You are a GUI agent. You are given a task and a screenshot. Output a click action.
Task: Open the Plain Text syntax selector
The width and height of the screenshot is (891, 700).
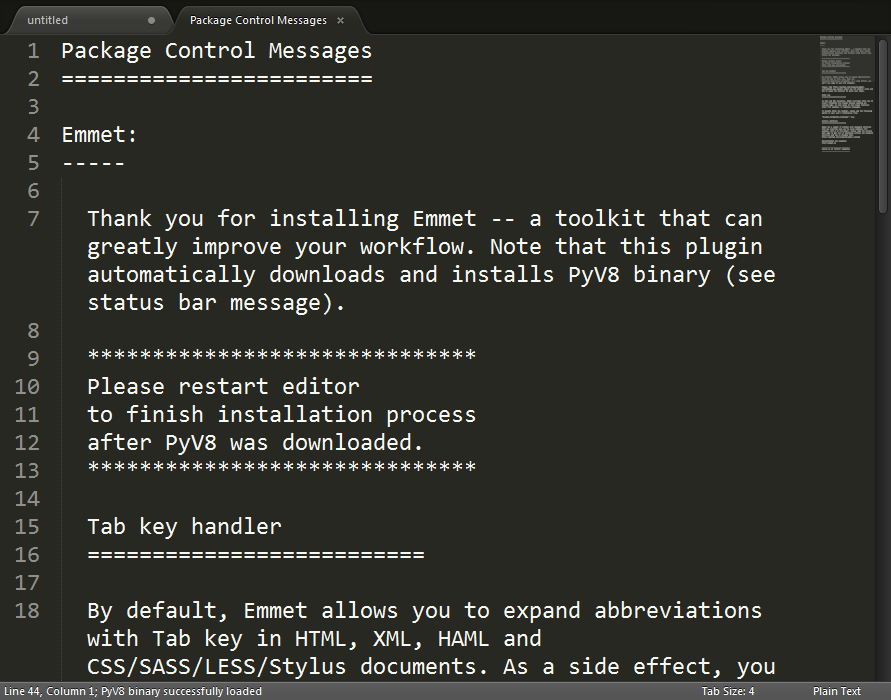pos(837,691)
